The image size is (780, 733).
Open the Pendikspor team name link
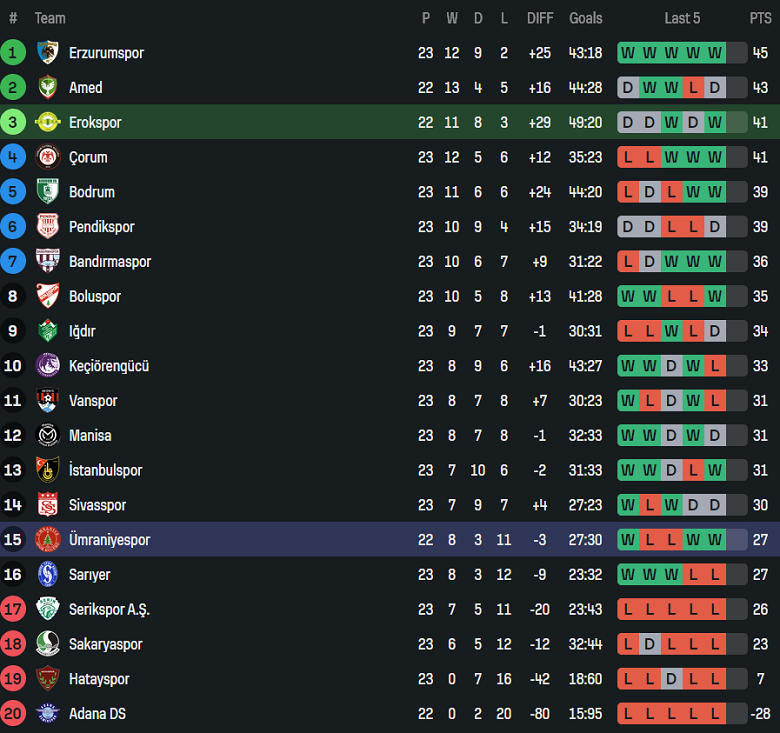(102, 227)
